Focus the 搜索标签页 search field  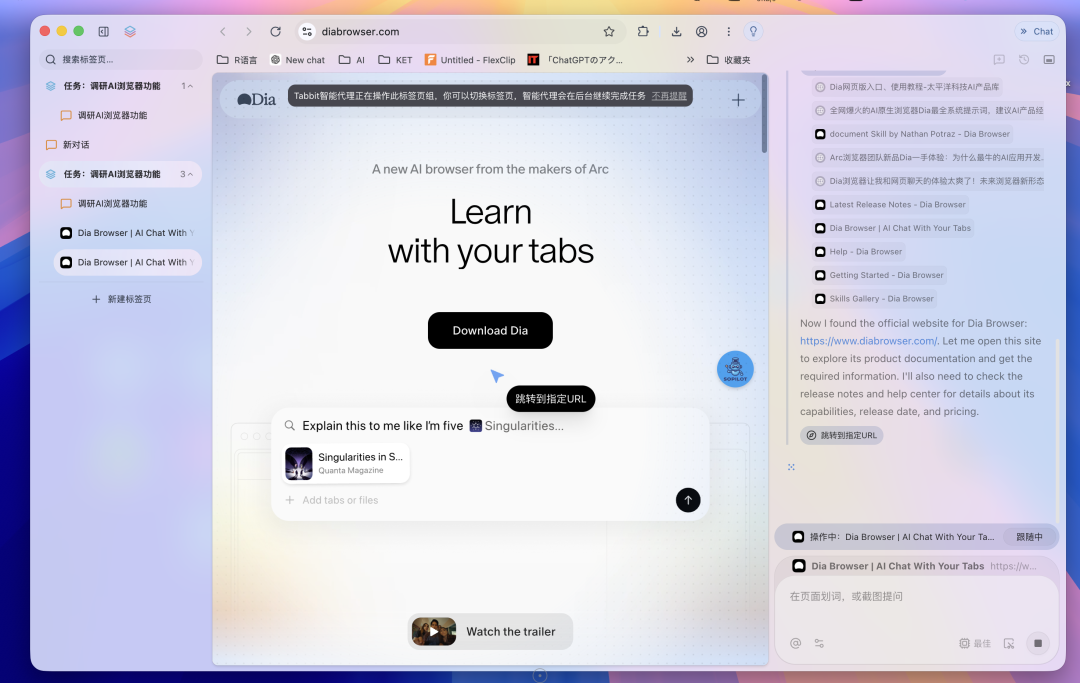click(x=121, y=59)
